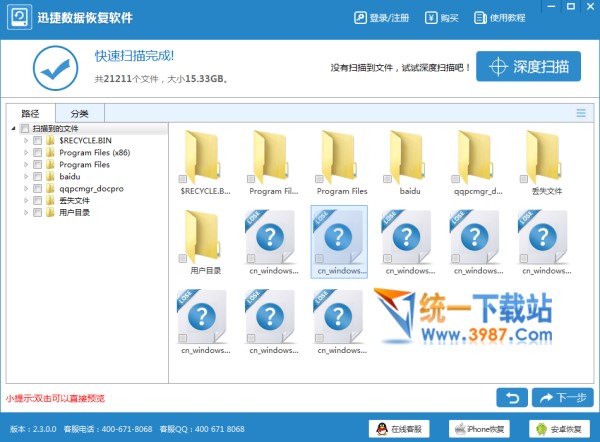Viewport: 600px width, 442px height.
Task: Collapse the 扫描到的文件 root node
Action: point(13,128)
